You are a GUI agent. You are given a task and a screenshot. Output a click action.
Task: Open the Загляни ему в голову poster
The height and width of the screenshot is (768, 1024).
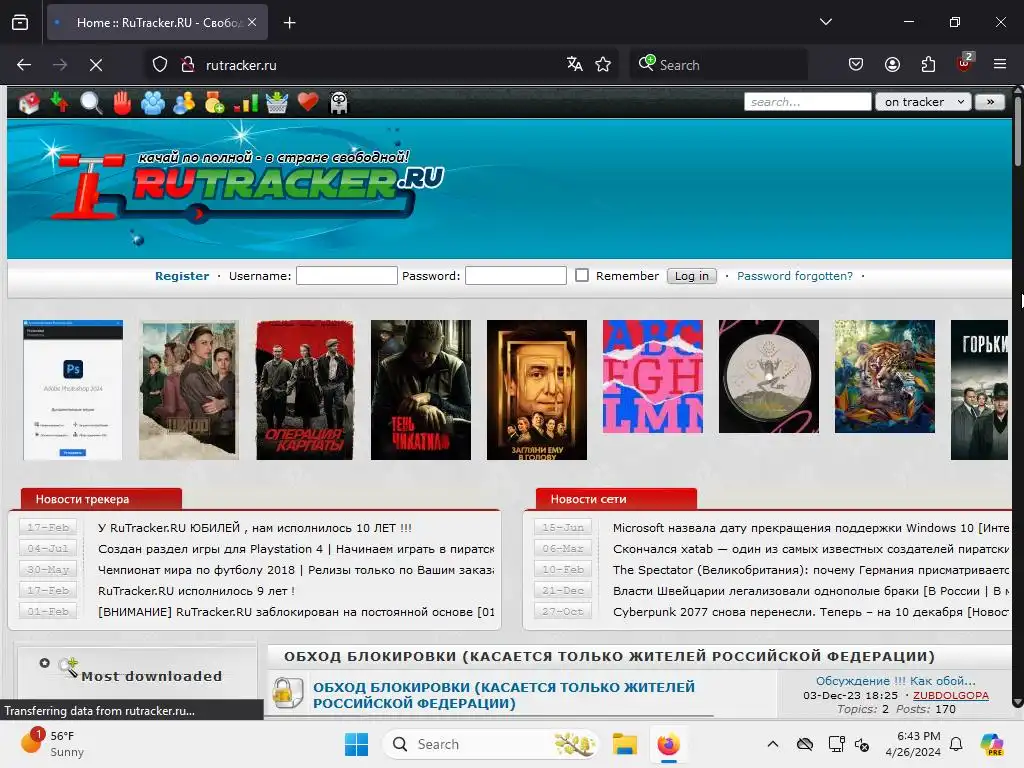pyautogui.click(x=537, y=390)
